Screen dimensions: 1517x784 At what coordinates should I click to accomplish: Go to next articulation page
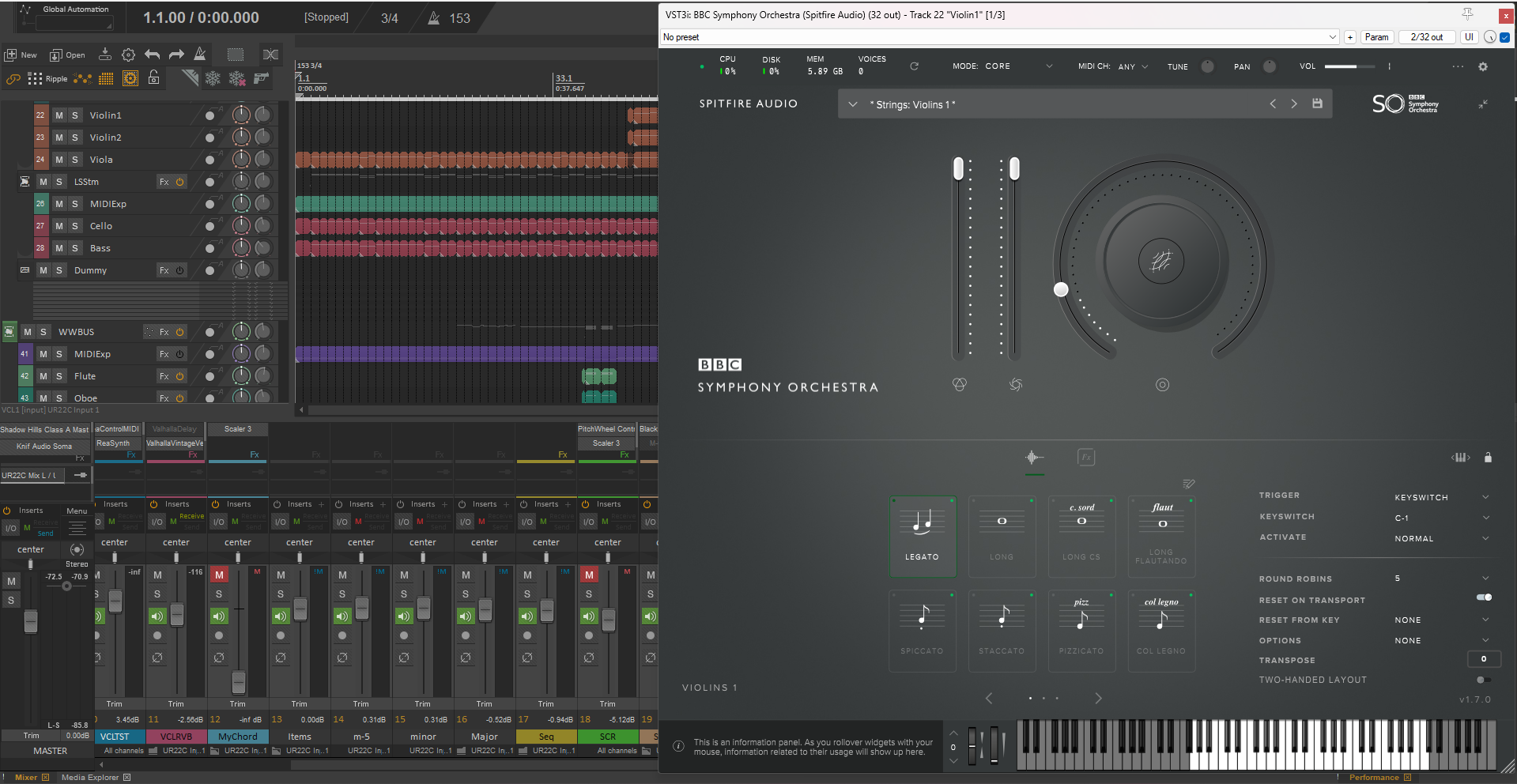click(1098, 698)
